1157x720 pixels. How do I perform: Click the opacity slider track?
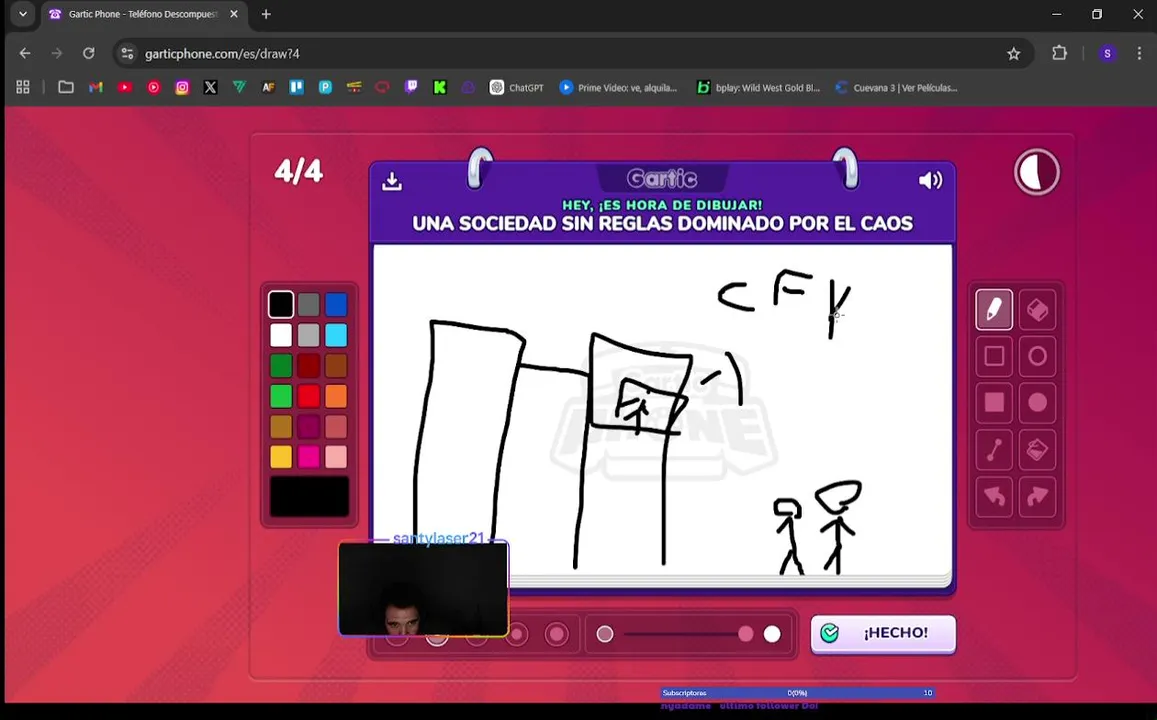coord(689,634)
